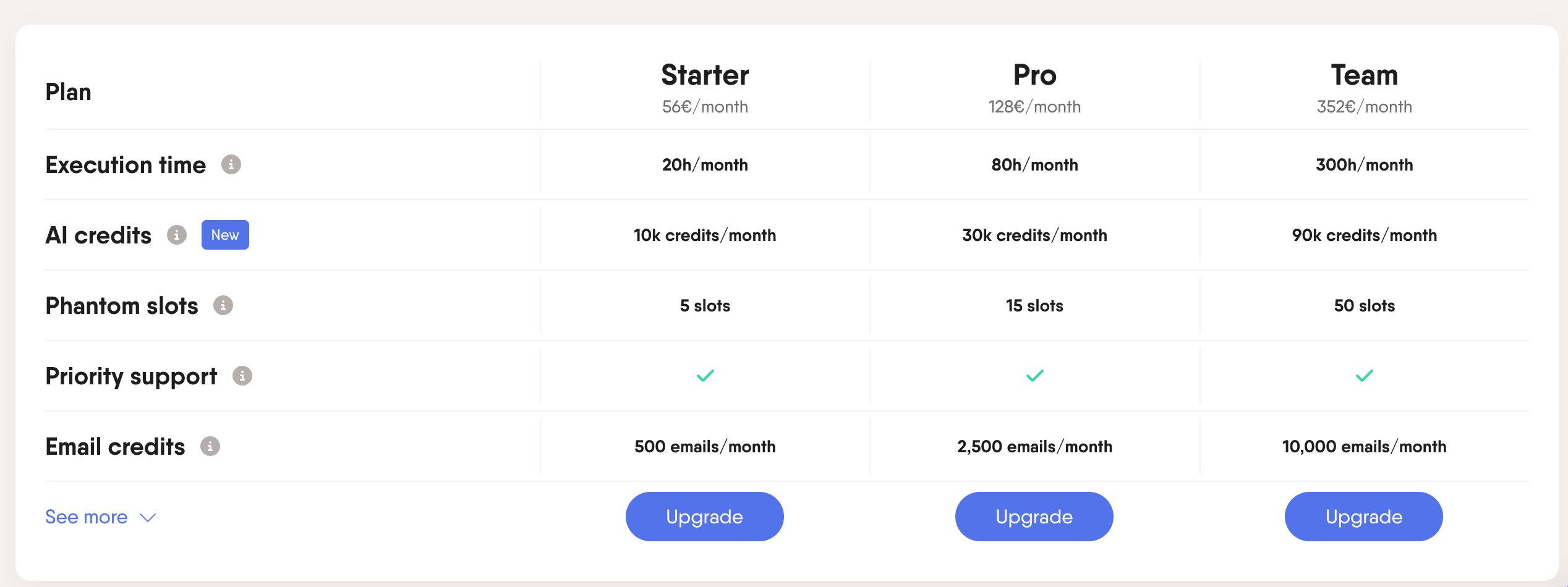Expand the See more features list
Screen dimensions: 1568x587
tap(87, 517)
